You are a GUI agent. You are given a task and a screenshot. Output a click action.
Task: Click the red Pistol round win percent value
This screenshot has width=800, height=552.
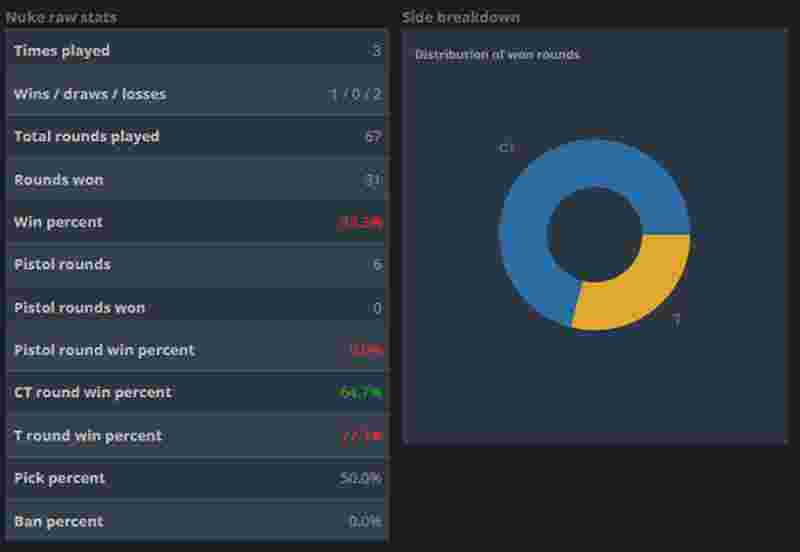[366, 350]
